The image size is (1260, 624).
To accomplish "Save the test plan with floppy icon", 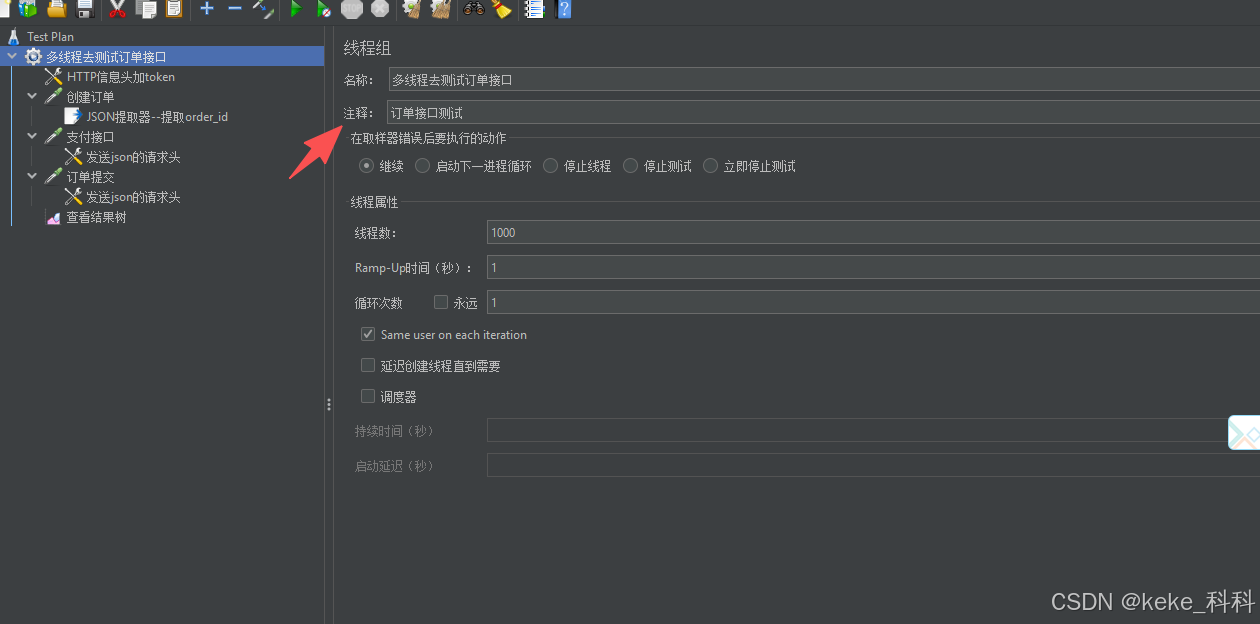I will [85, 9].
